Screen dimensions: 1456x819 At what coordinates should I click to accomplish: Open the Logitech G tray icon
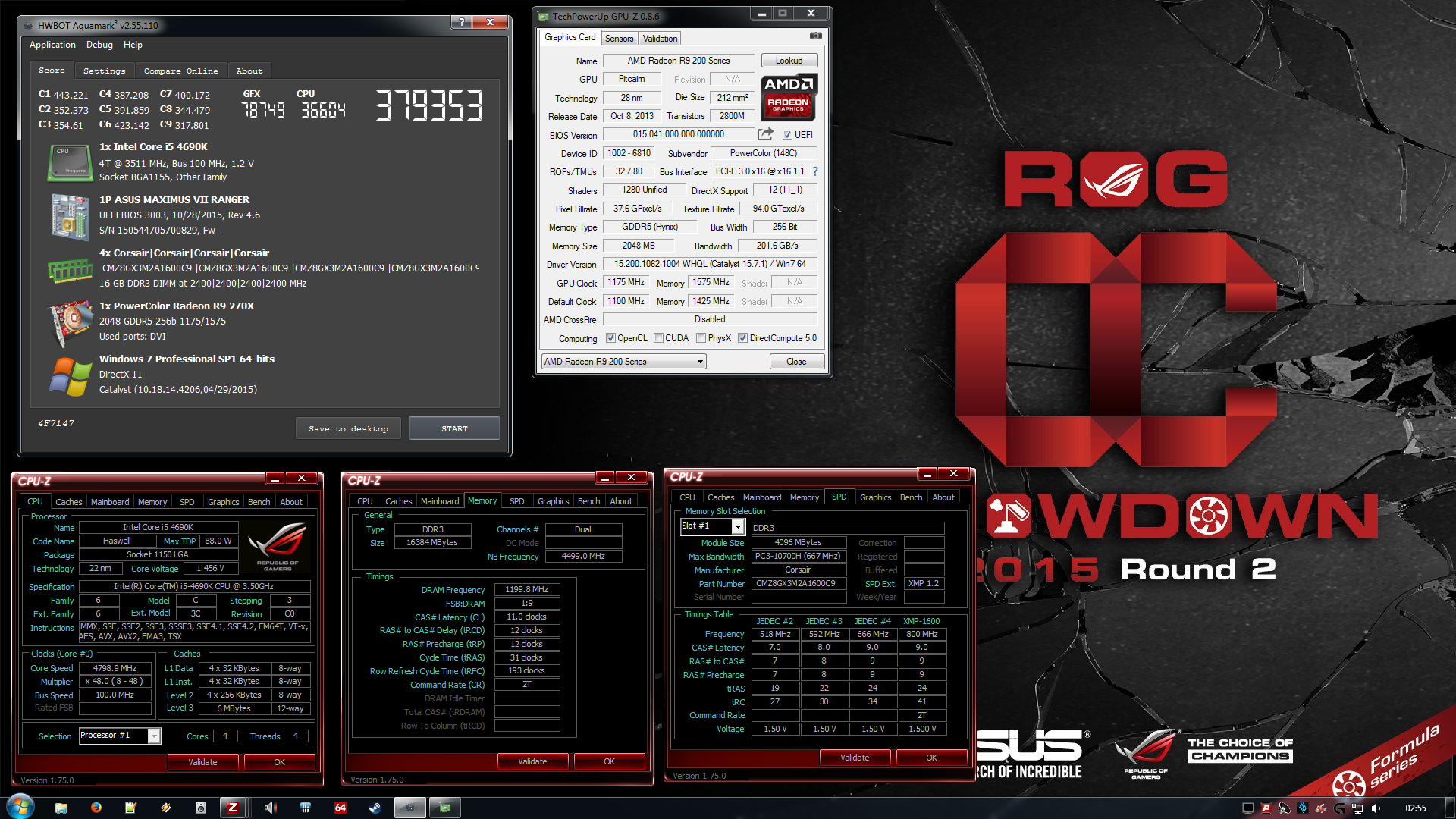click(1340, 808)
